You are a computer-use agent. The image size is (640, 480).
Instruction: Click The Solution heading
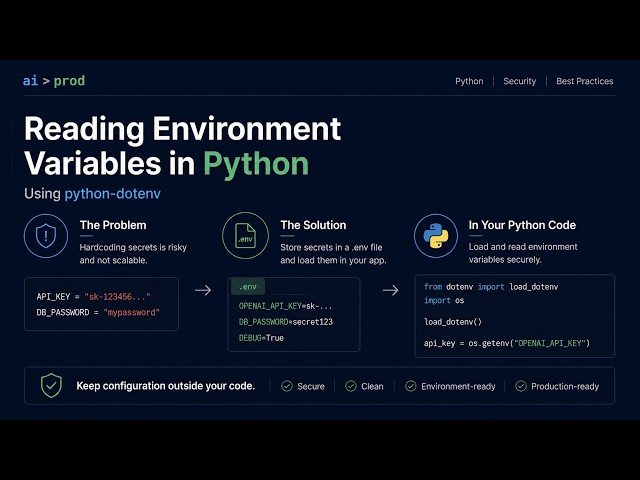tap(313, 225)
